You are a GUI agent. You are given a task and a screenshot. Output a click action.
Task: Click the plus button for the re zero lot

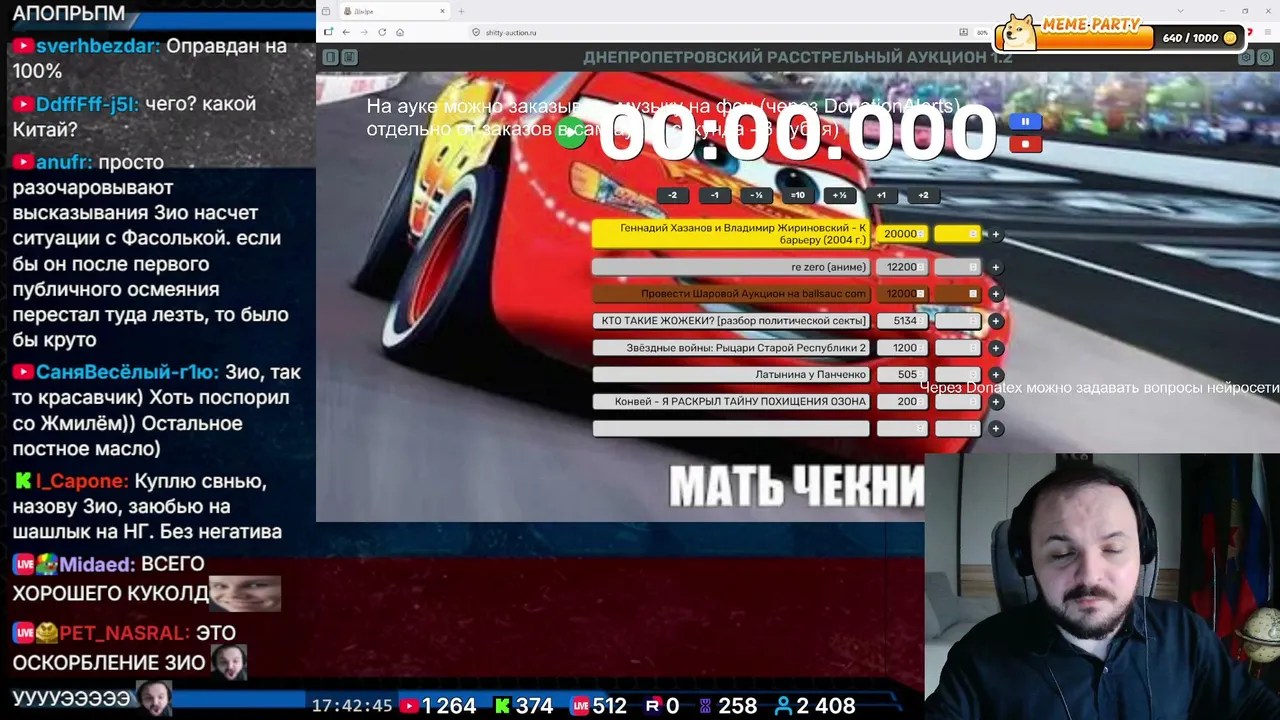pyautogui.click(x=995, y=267)
